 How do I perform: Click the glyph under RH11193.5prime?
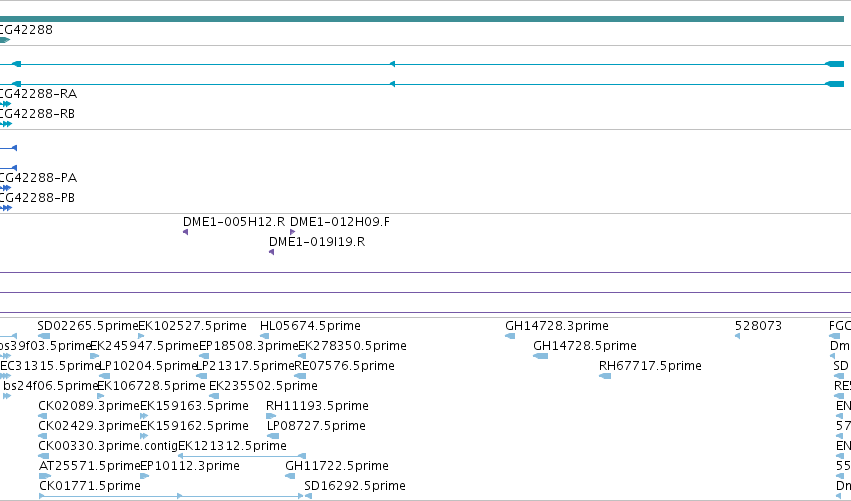(271, 416)
